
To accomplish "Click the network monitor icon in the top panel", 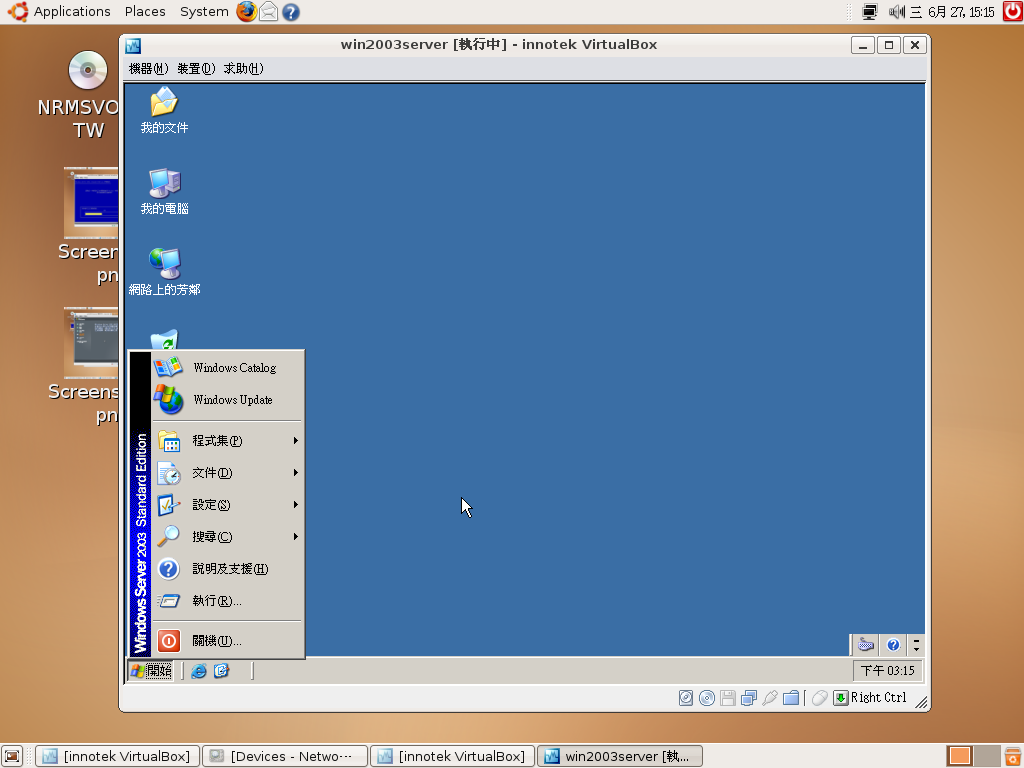I will click(x=870, y=12).
